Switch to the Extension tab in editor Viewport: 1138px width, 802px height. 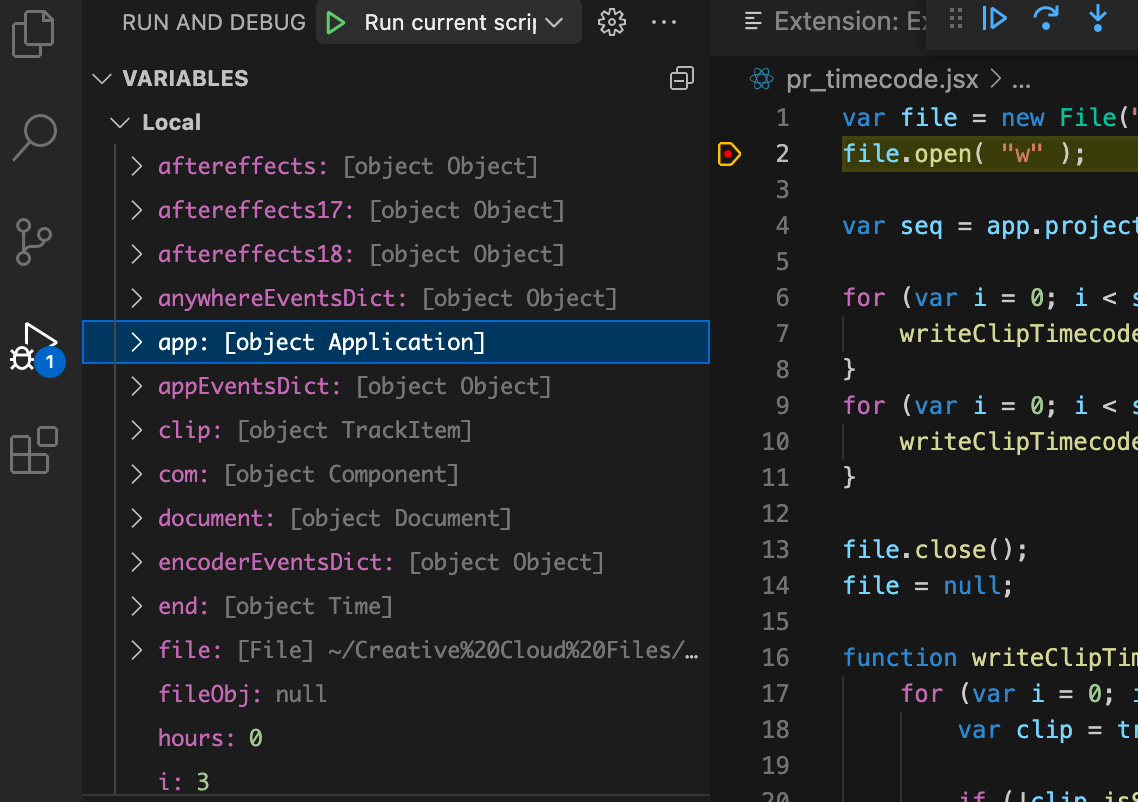tap(835, 22)
